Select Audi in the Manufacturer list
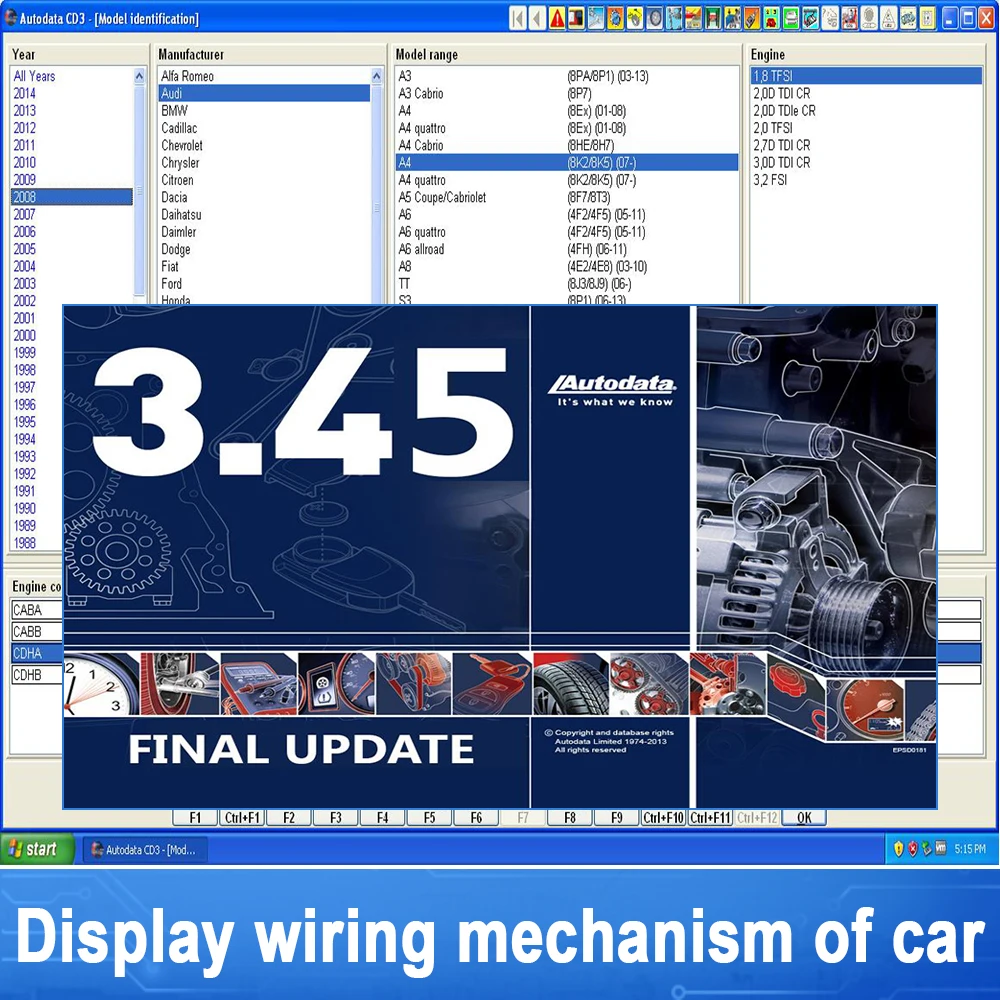Screen dimensions: 1000x1000 tap(200, 93)
